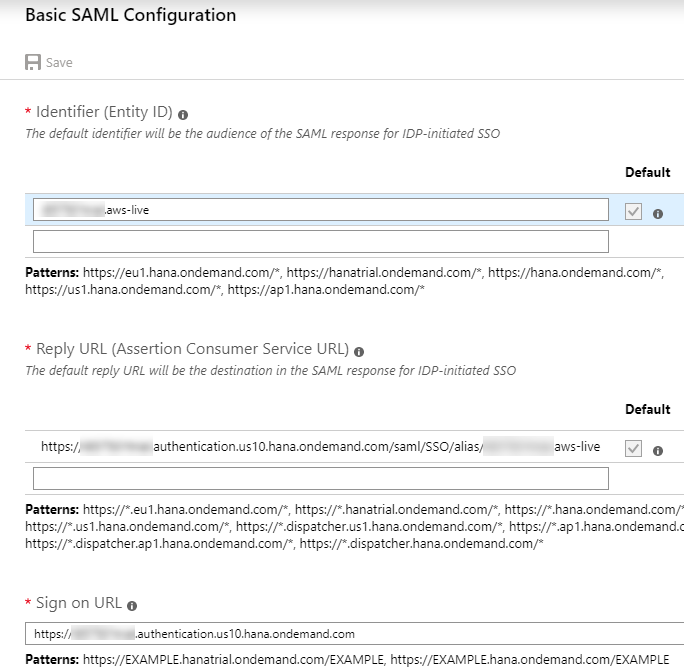Click the empty Reply URL input field
The height and width of the screenshot is (670, 684).
point(320,478)
